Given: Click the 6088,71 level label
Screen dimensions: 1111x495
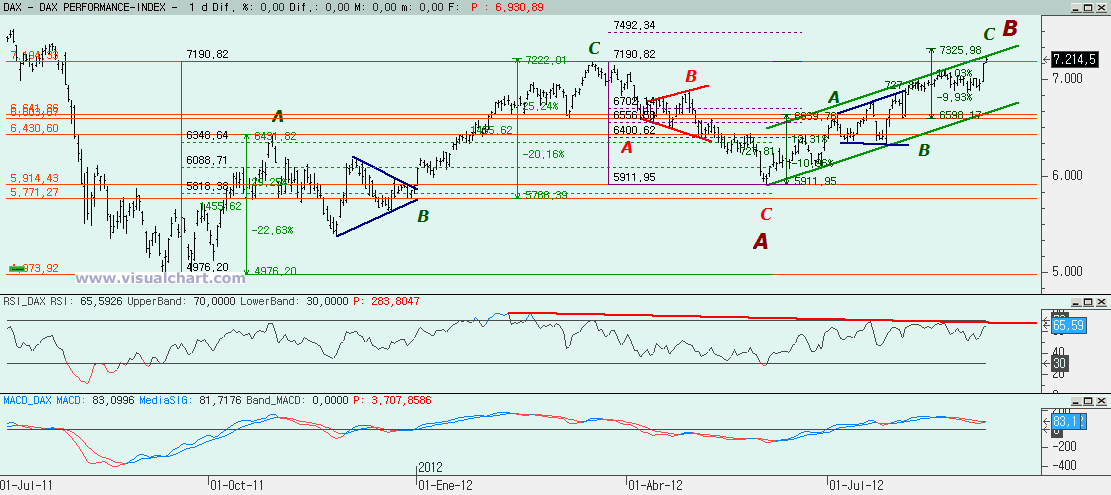Looking at the screenshot, I should (x=208, y=161).
